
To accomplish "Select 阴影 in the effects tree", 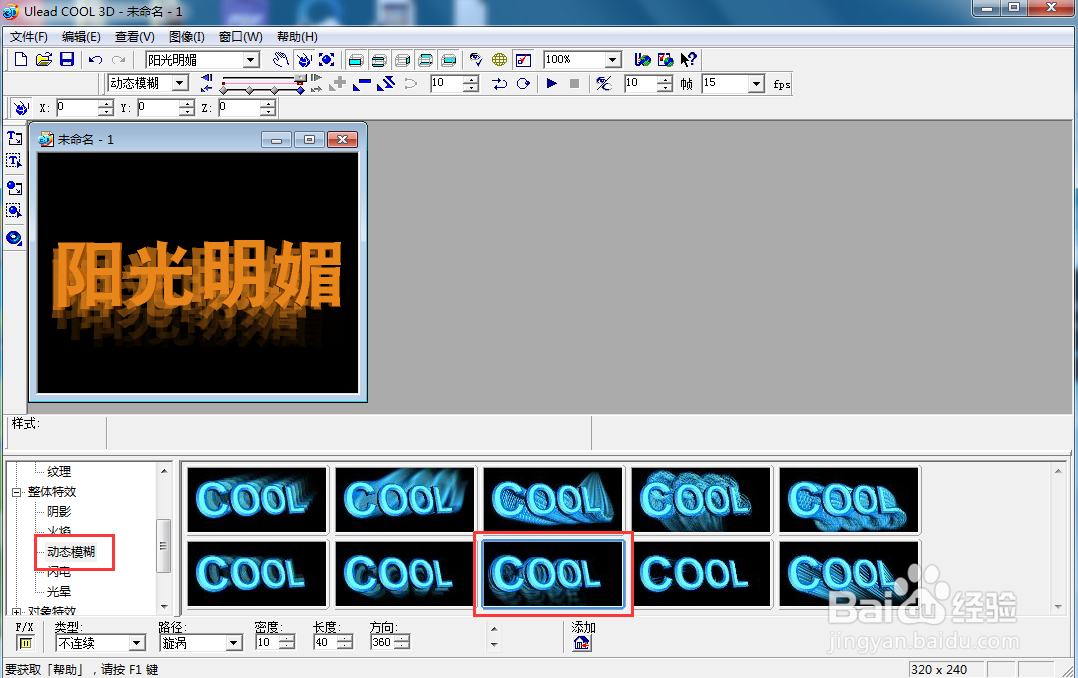I will [58, 512].
